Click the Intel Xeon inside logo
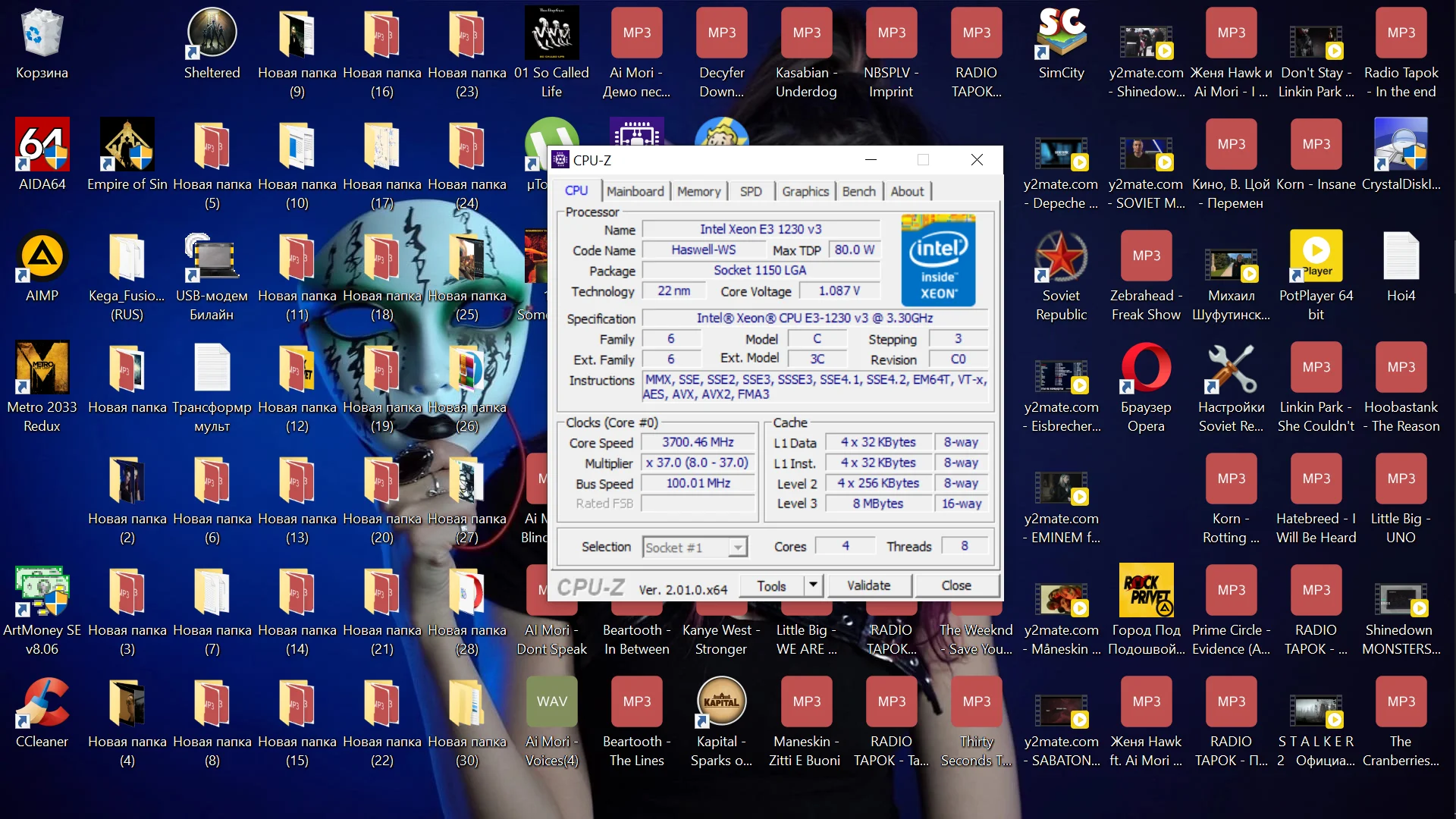1456x819 pixels. (x=938, y=260)
